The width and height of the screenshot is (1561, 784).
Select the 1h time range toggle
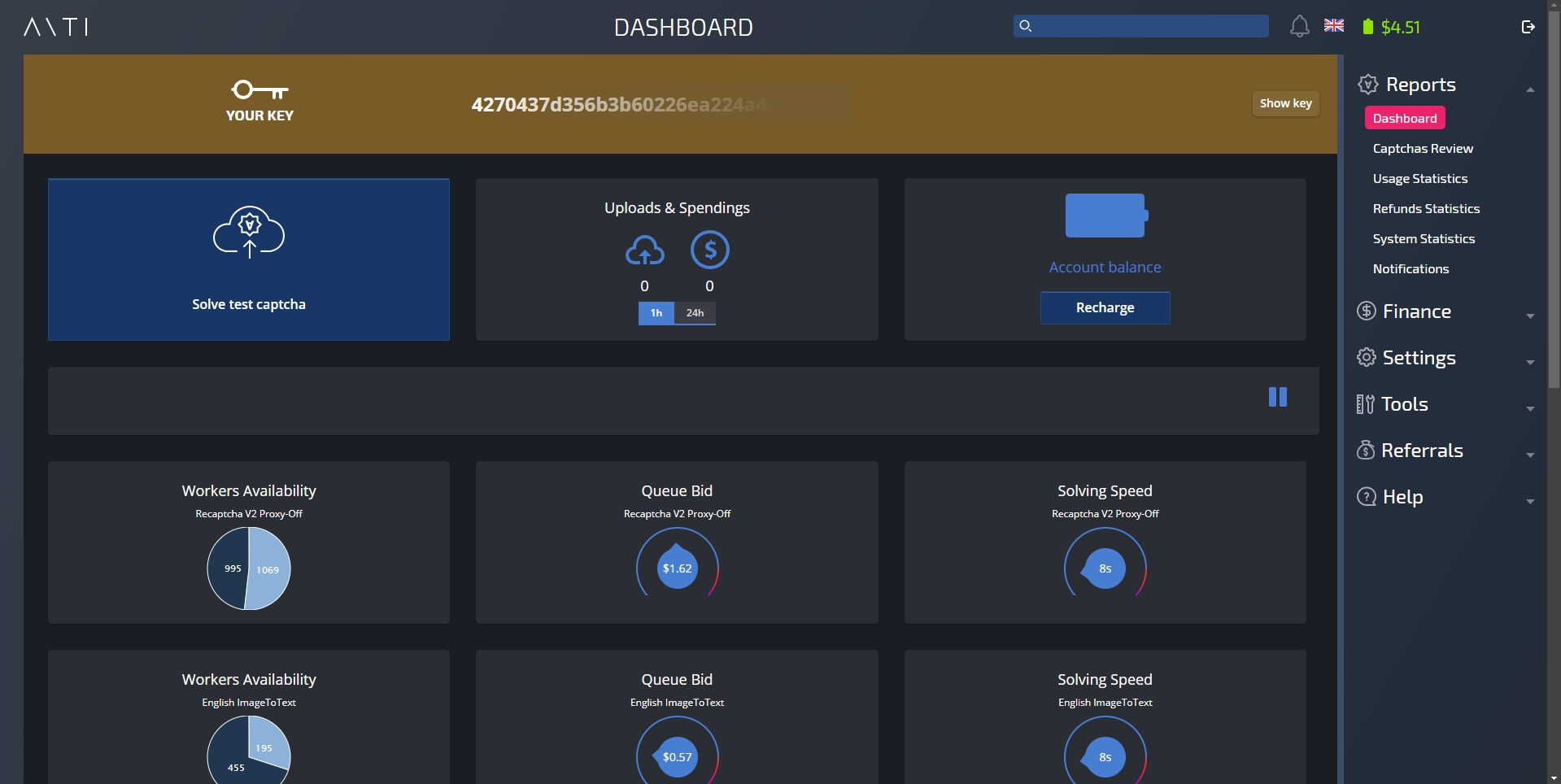656,313
